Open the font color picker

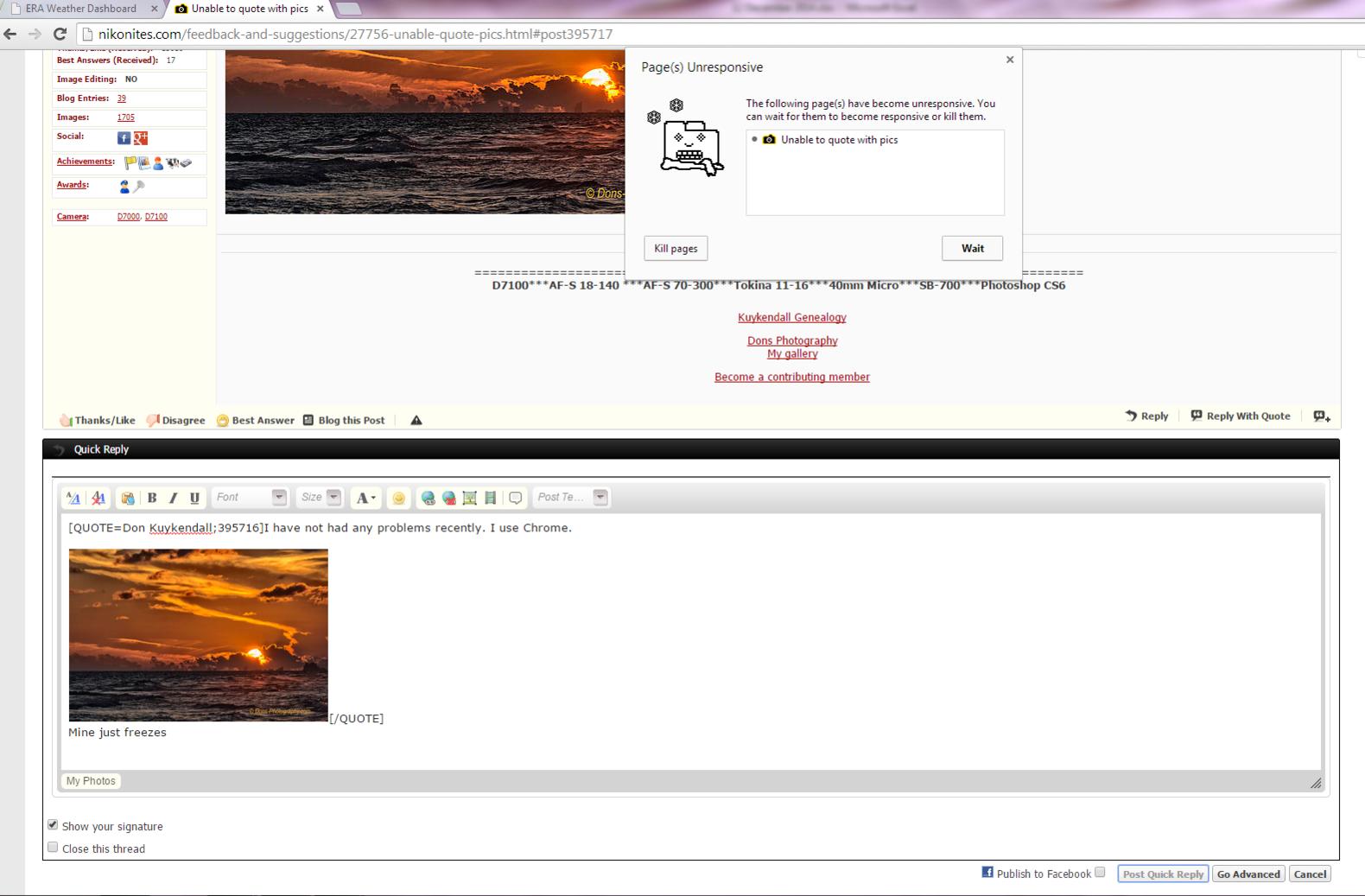pyautogui.click(x=365, y=498)
